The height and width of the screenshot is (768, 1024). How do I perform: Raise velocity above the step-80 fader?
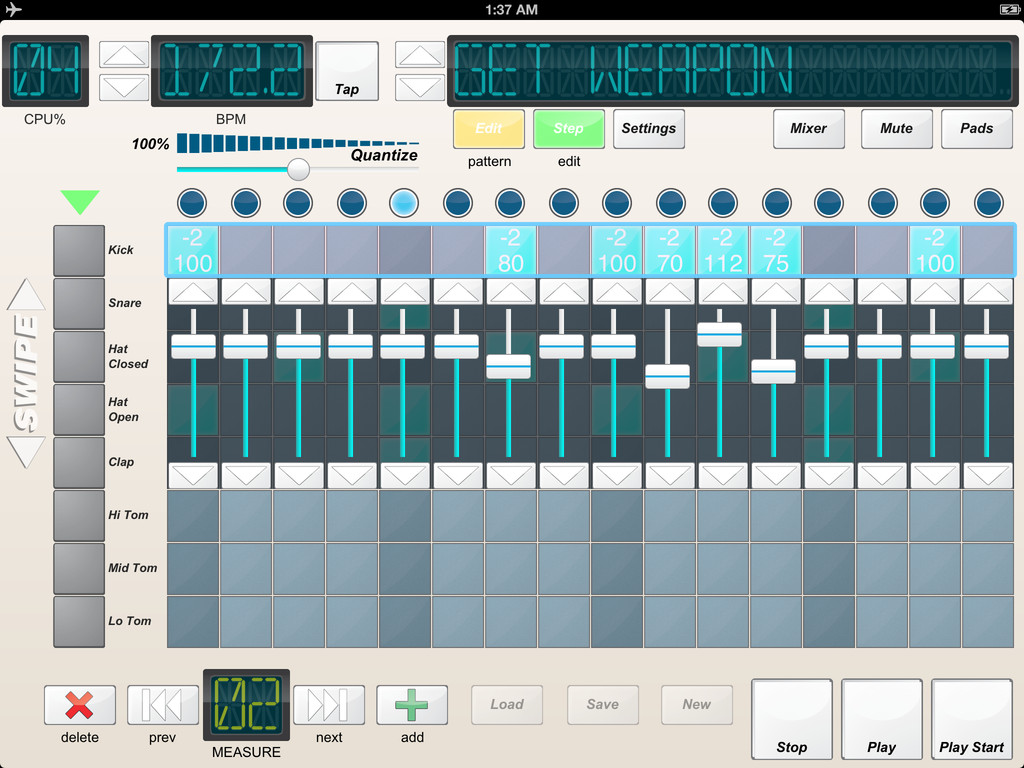[x=511, y=292]
